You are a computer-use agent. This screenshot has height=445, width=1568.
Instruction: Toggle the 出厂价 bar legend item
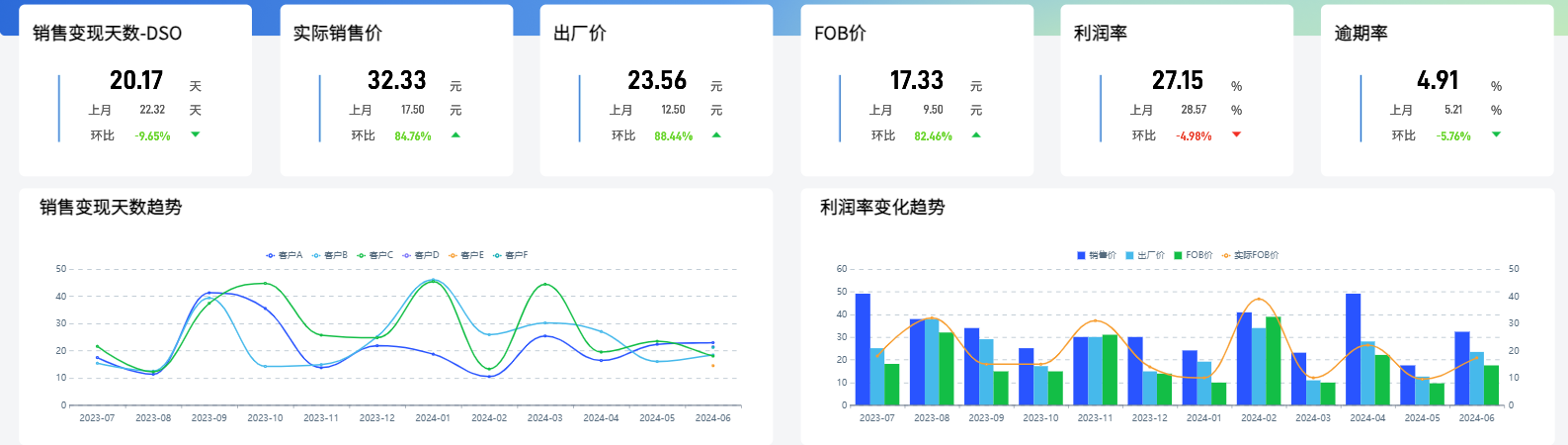[x=1145, y=255]
